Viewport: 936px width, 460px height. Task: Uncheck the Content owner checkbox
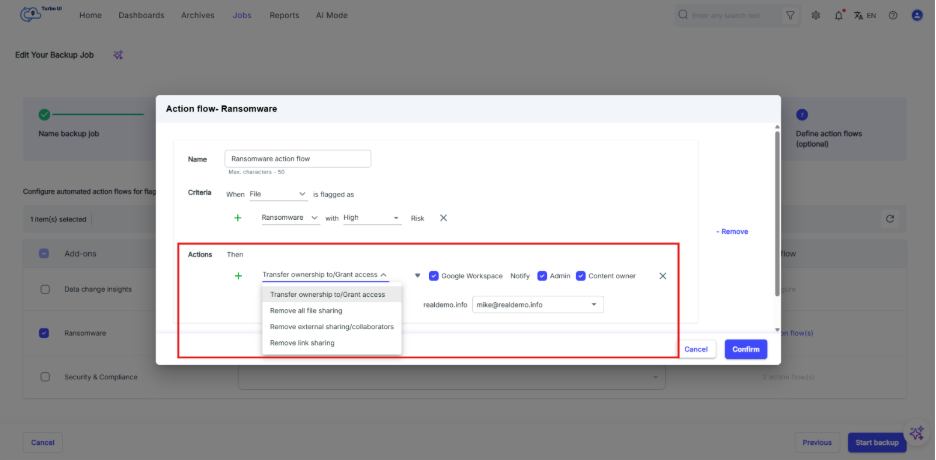581,276
